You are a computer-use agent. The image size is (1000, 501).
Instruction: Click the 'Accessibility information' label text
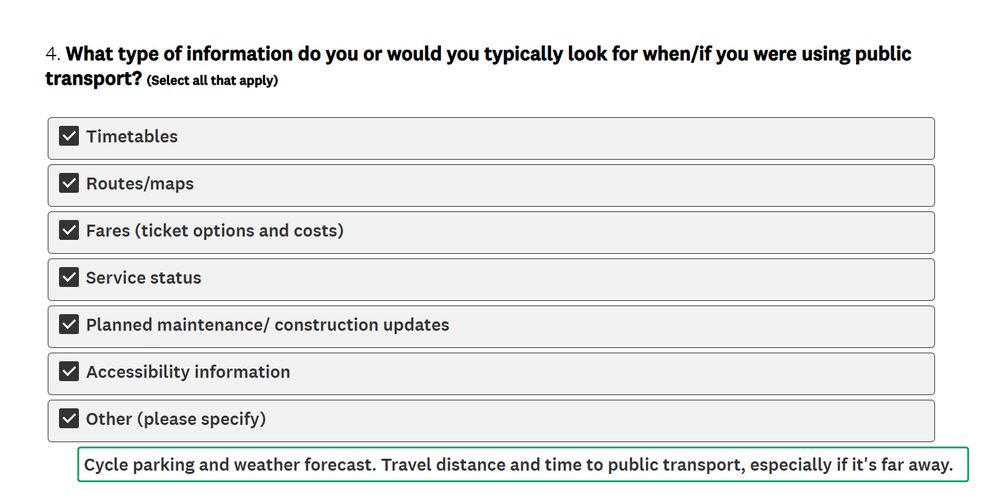[x=188, y=372]
